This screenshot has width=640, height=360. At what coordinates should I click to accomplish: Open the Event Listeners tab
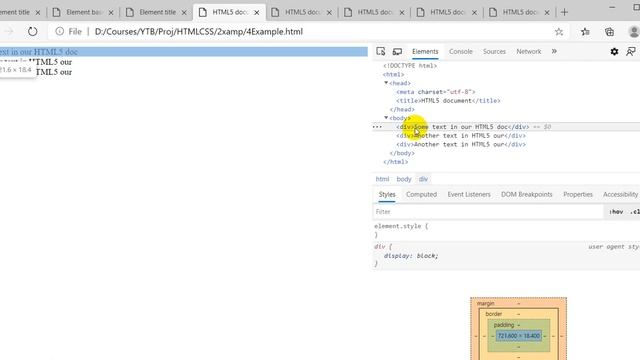[x=469, y=194]
